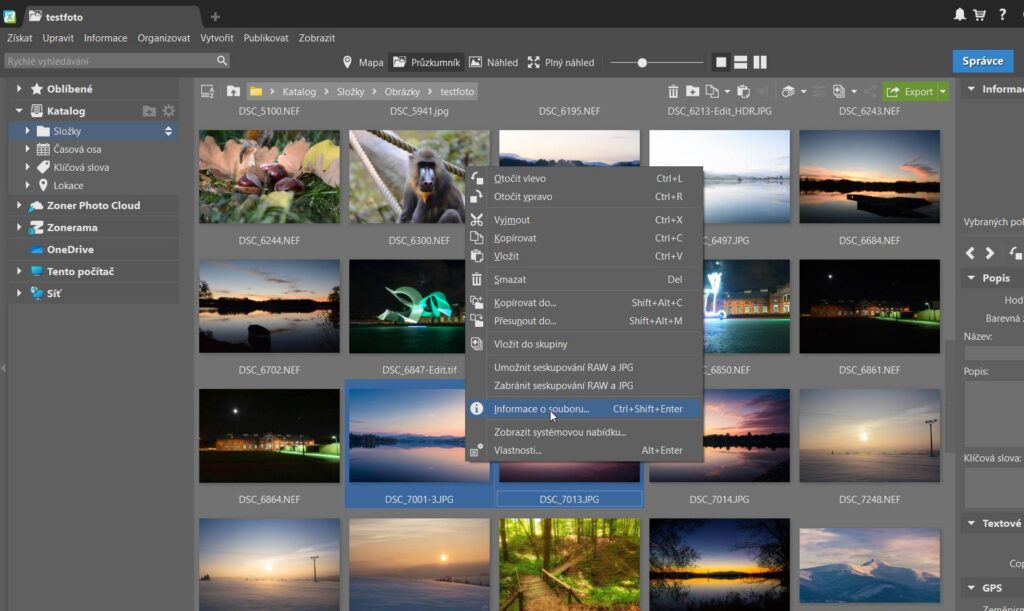
Task: Choose Otočit vlevo from context menu
Action: (584, 178)
